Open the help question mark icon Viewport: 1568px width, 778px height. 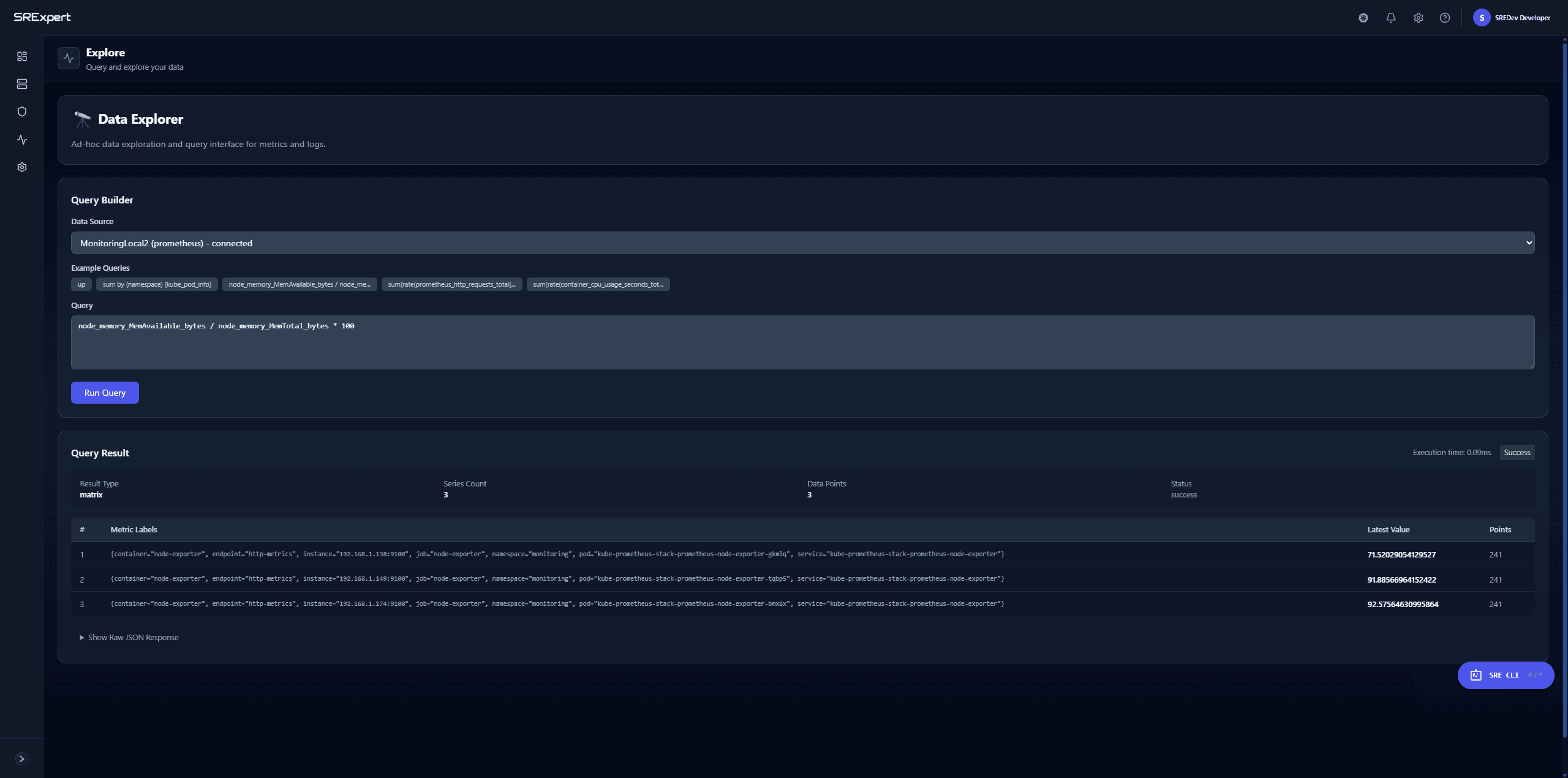pyautogui.click(x=1445, y=18)
